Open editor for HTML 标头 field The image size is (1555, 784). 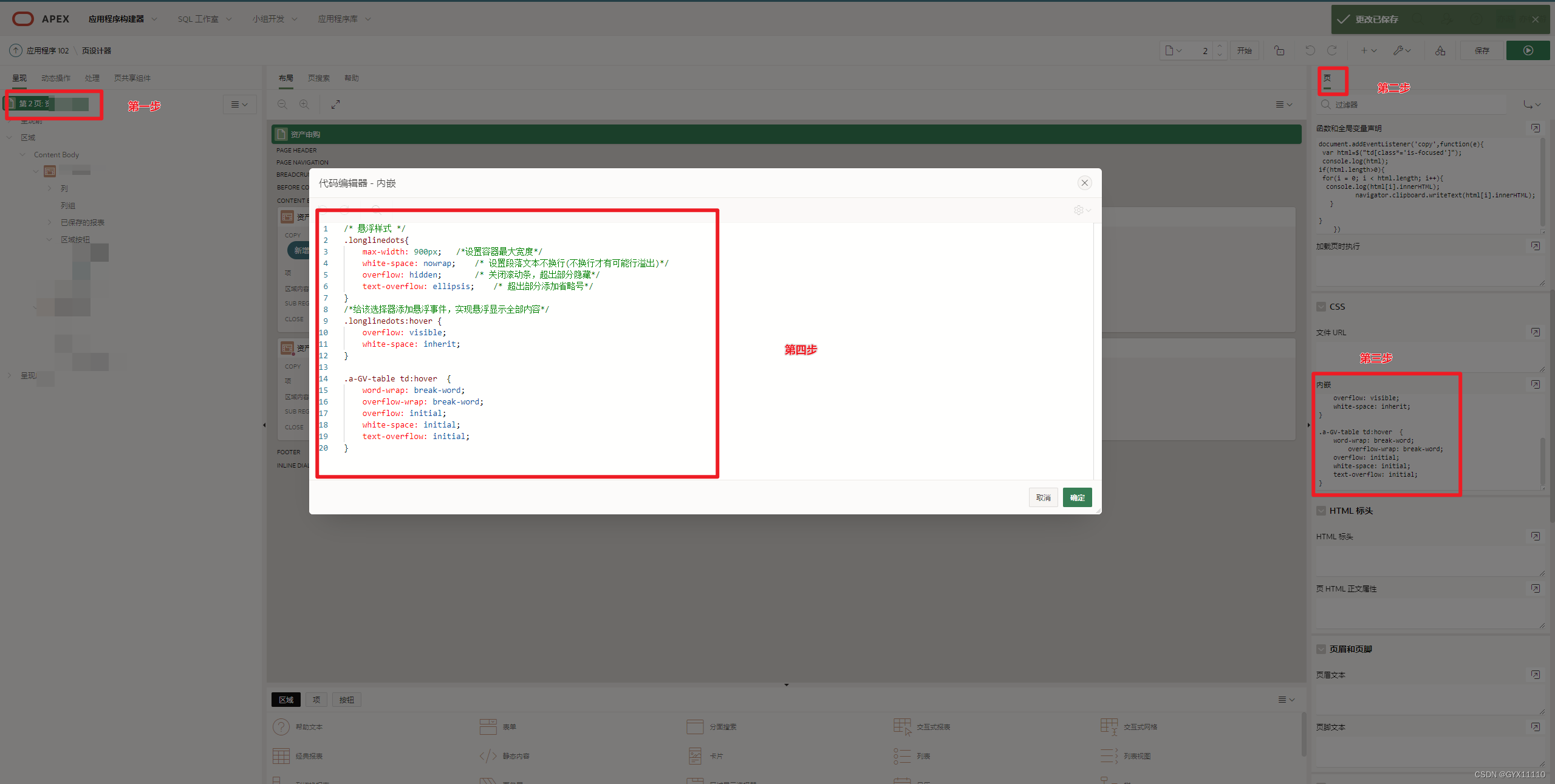click(1535, 536)
